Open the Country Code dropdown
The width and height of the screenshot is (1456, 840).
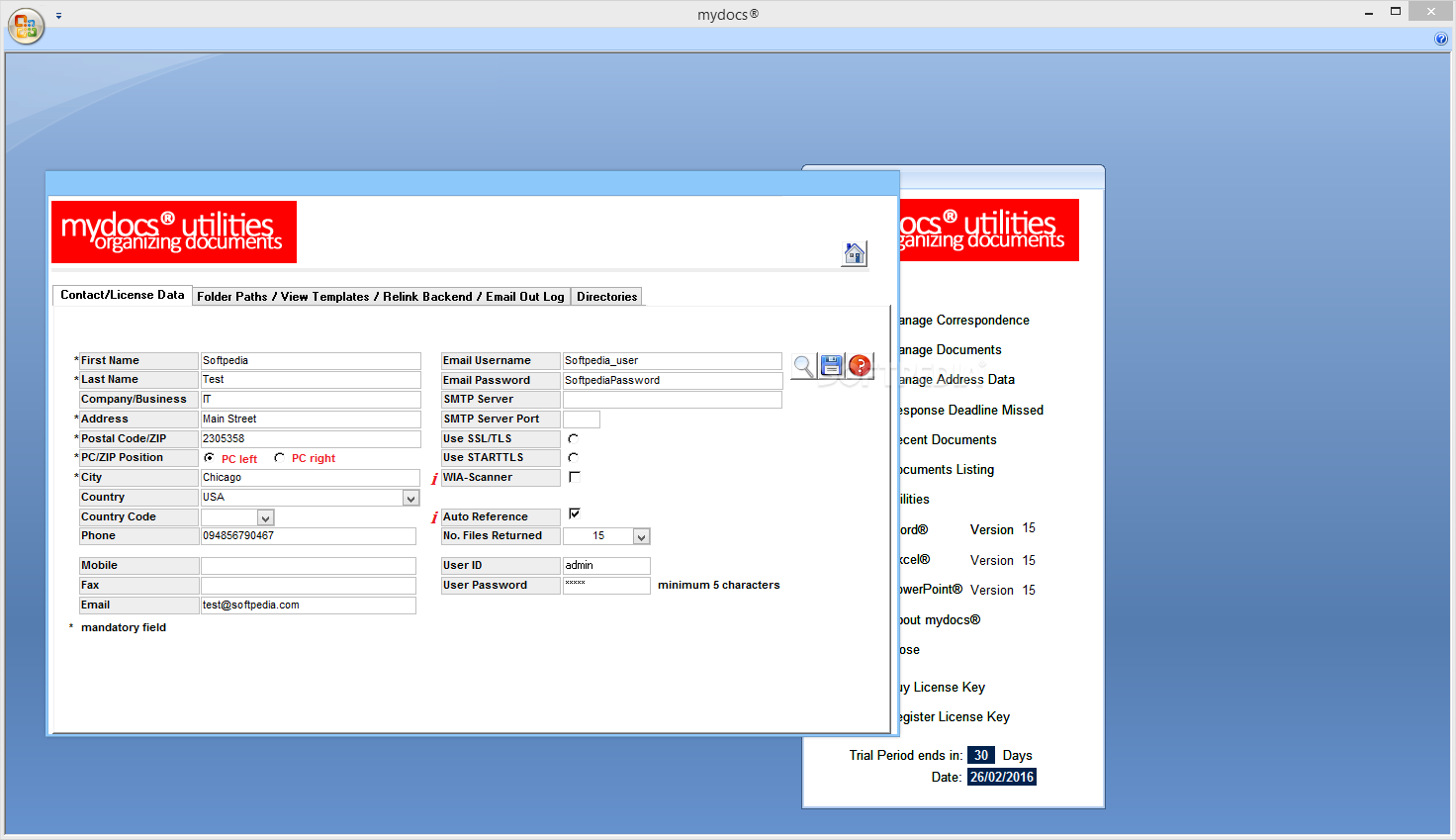(265, 517)
